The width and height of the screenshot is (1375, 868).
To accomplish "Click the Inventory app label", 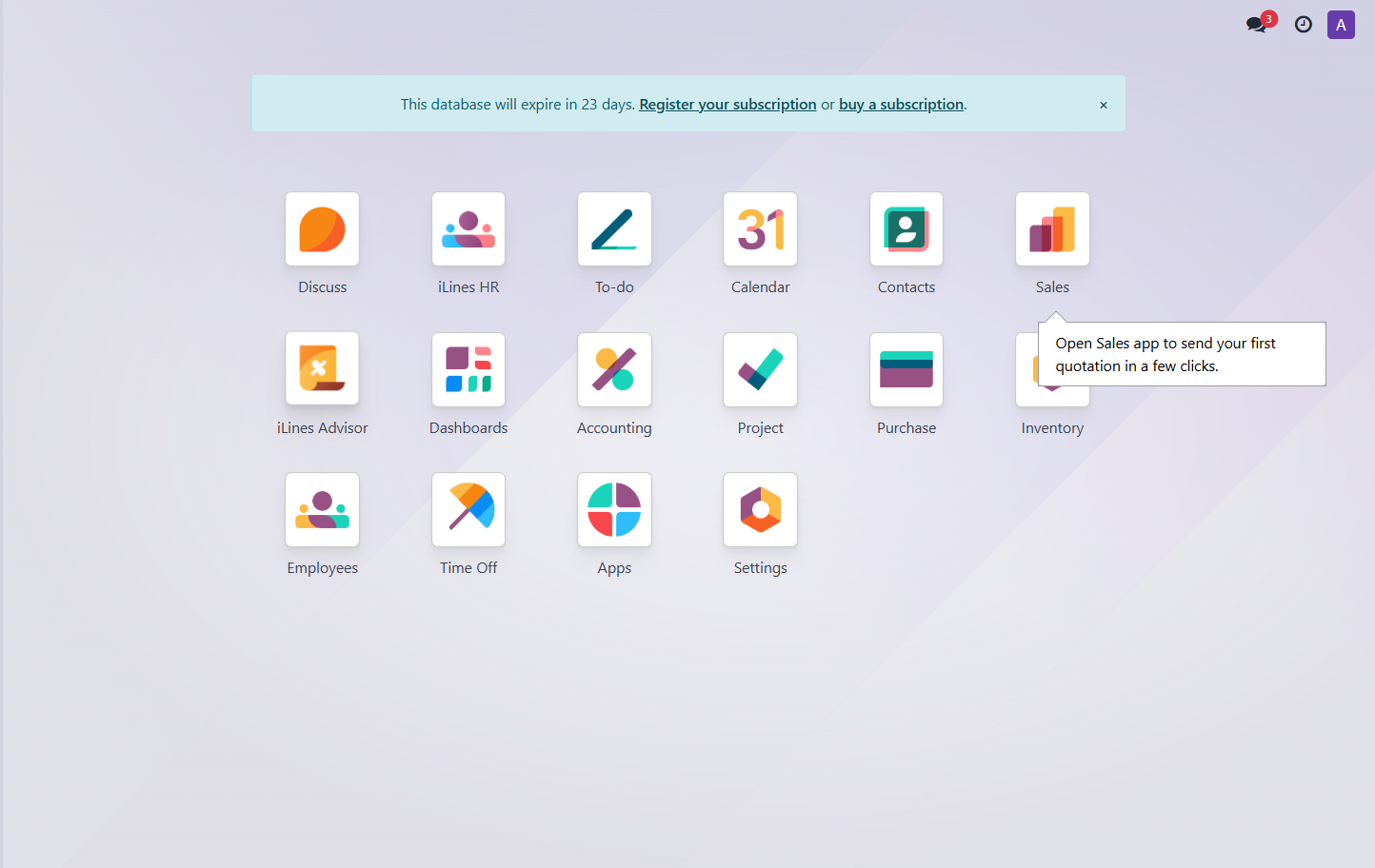I will [1052, 428].
